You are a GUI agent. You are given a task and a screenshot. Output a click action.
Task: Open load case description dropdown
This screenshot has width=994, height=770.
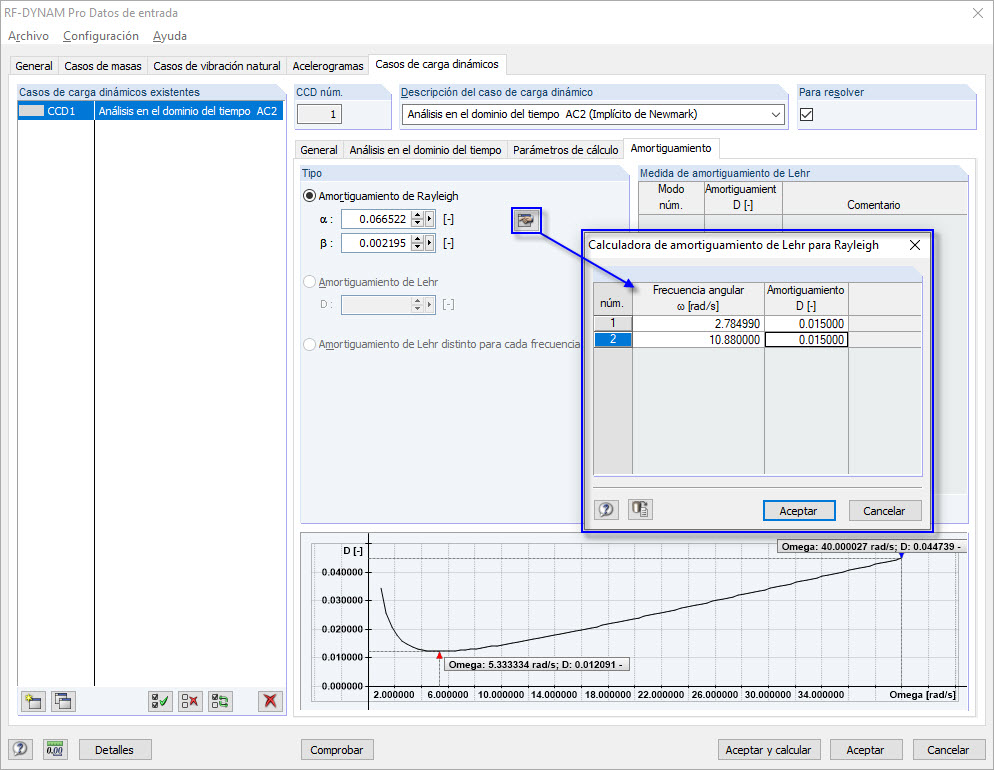point(775,115)
